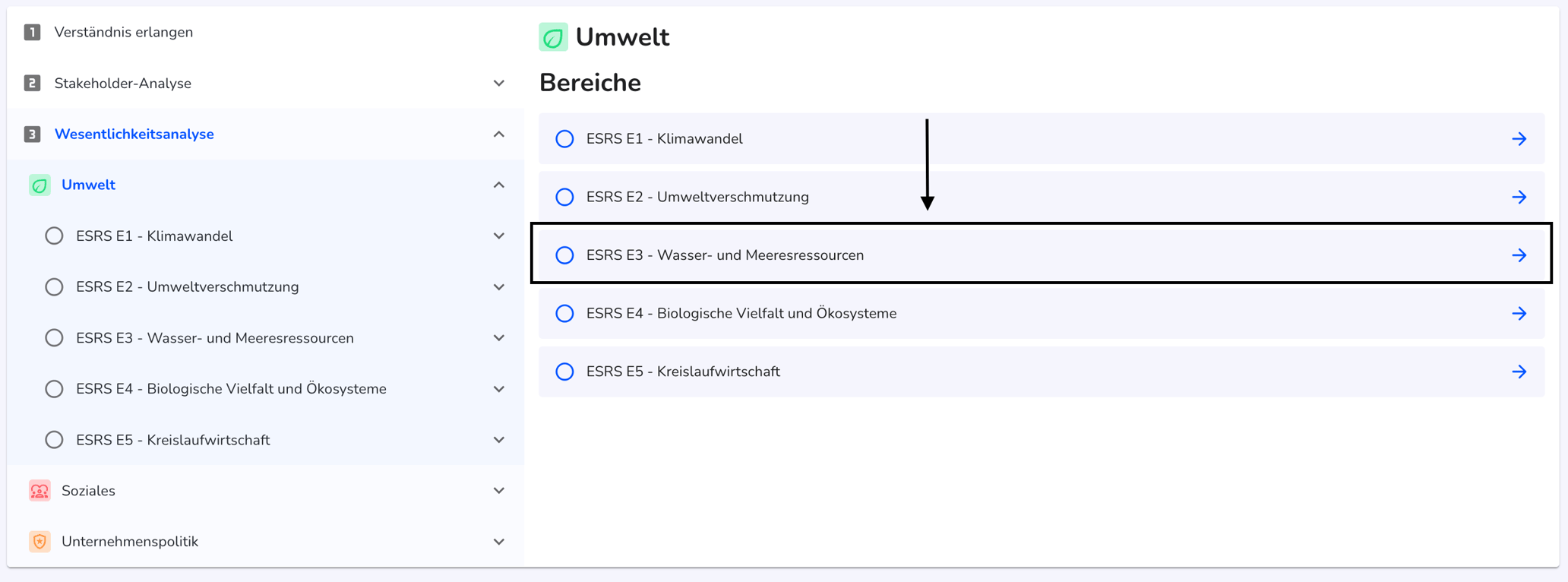The height and width of the screenshot is (582, 1568).
Task: Click the green leaf Umwelt icon in sidebar
Action: click(x=40, y=185)
